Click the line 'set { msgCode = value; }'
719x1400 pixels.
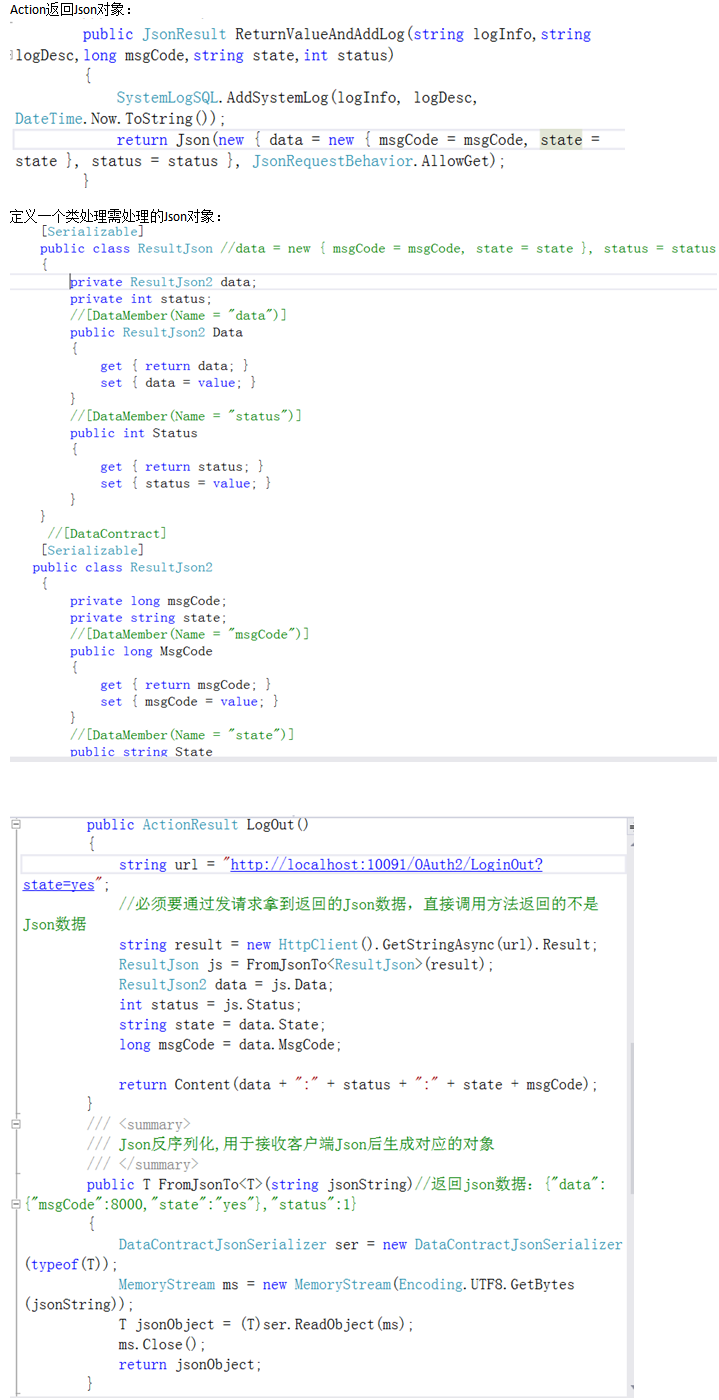190,702
